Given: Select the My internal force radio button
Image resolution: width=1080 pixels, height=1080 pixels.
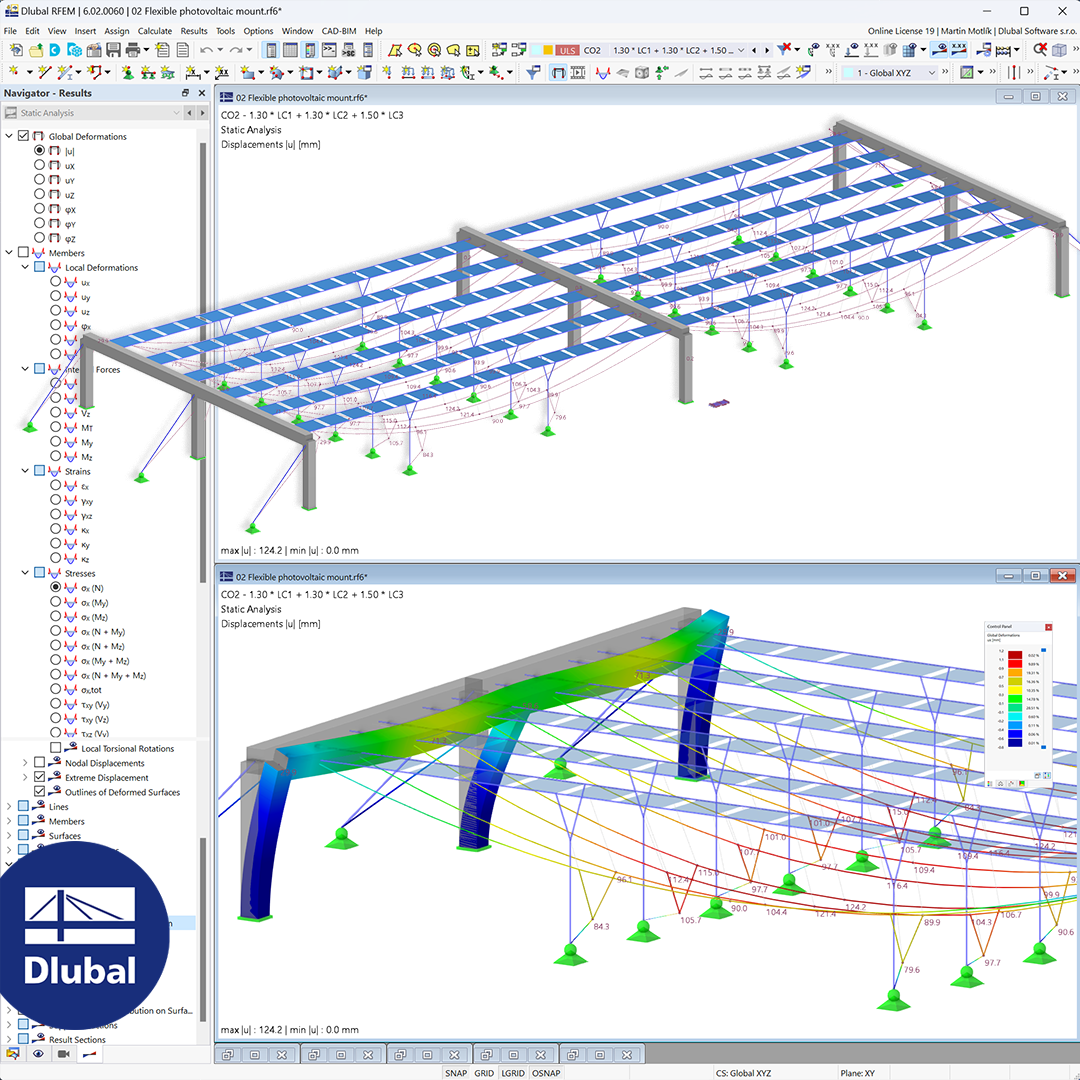Looking at the screenshot, I should click(x=56, y=442).
